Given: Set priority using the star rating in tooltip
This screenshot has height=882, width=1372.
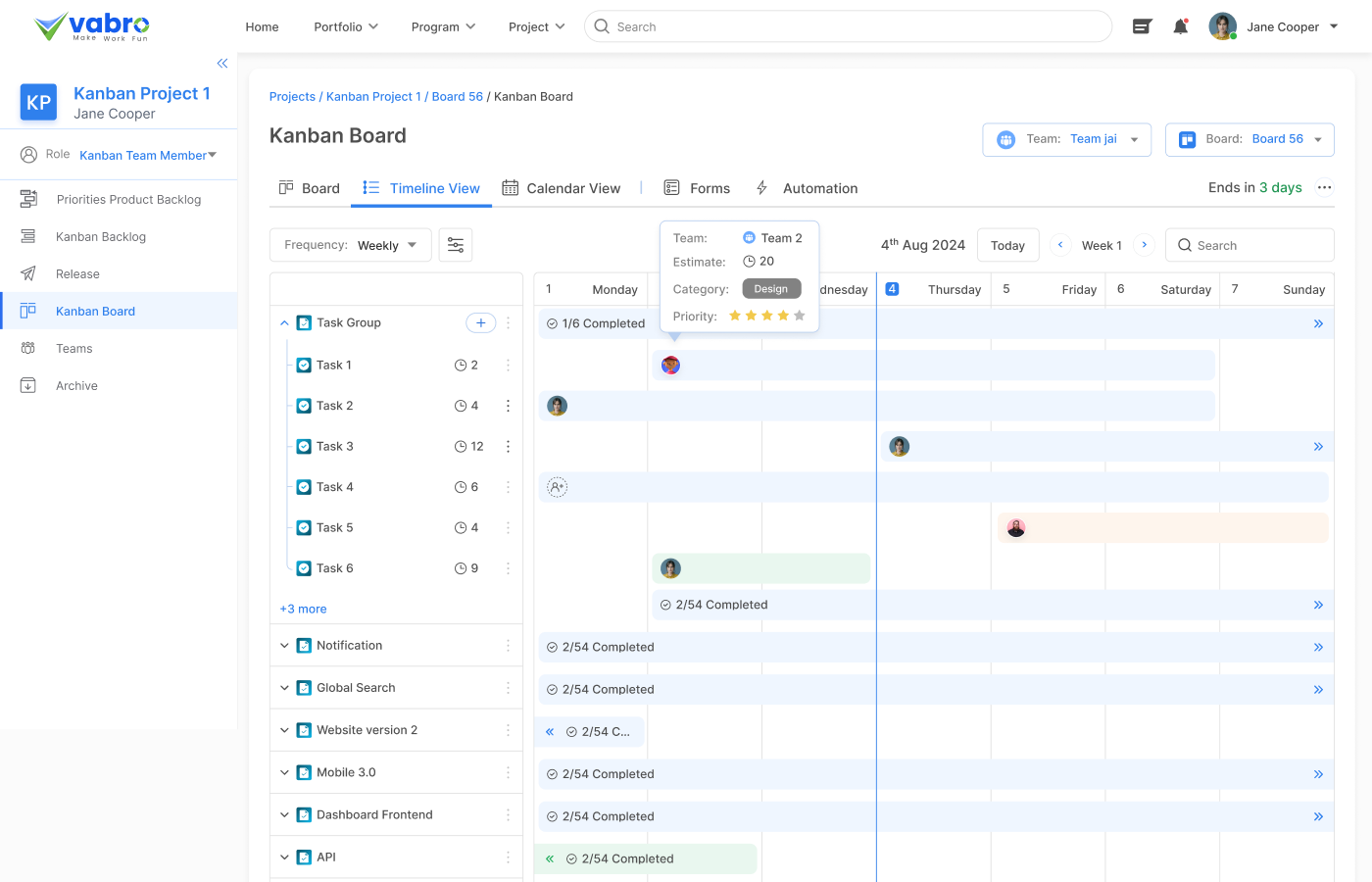Looking at the screenshot, I should pos(765,316).
